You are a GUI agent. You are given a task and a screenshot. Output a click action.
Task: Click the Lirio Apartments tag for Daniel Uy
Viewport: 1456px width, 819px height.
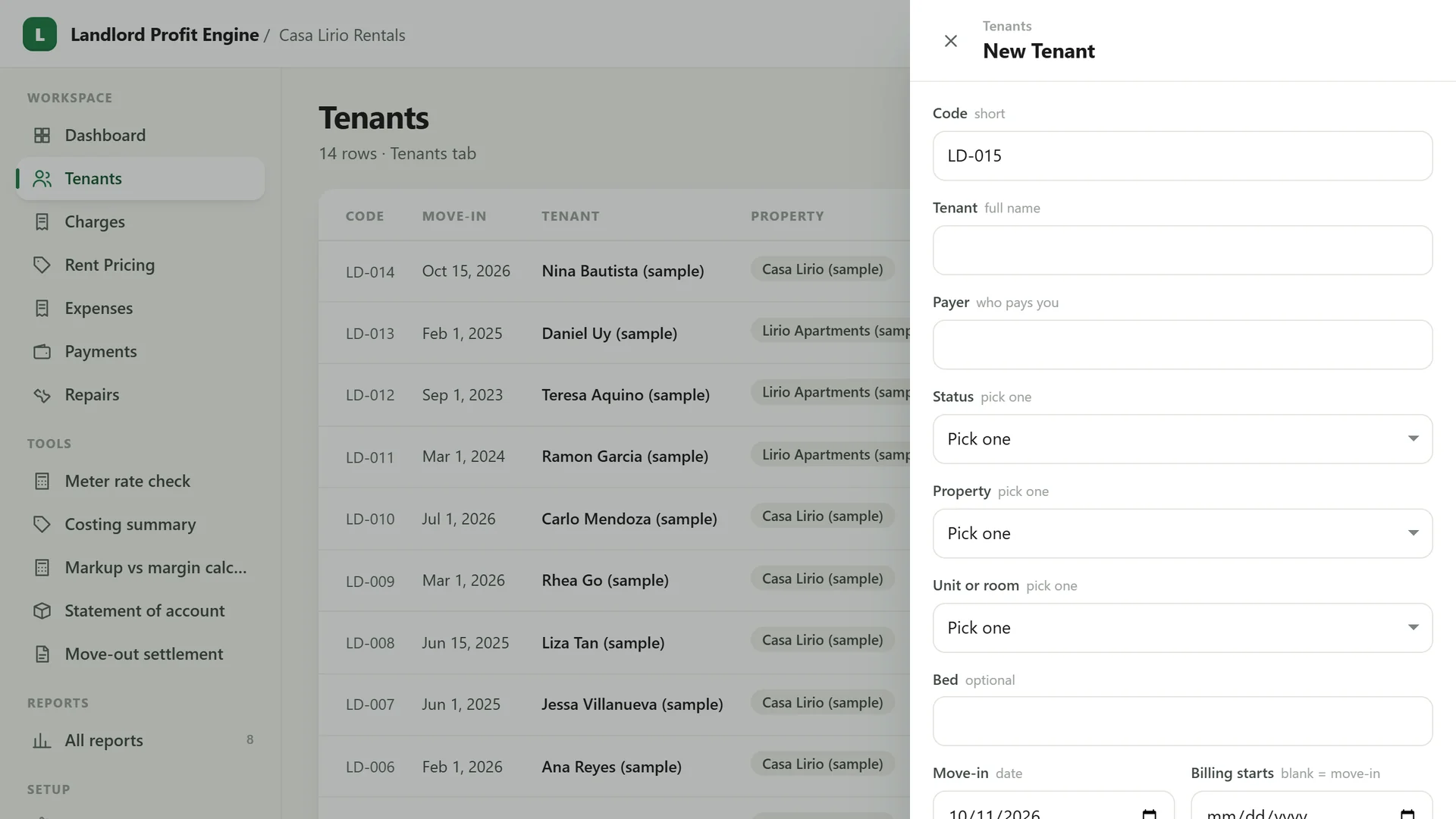coord(831,331)
